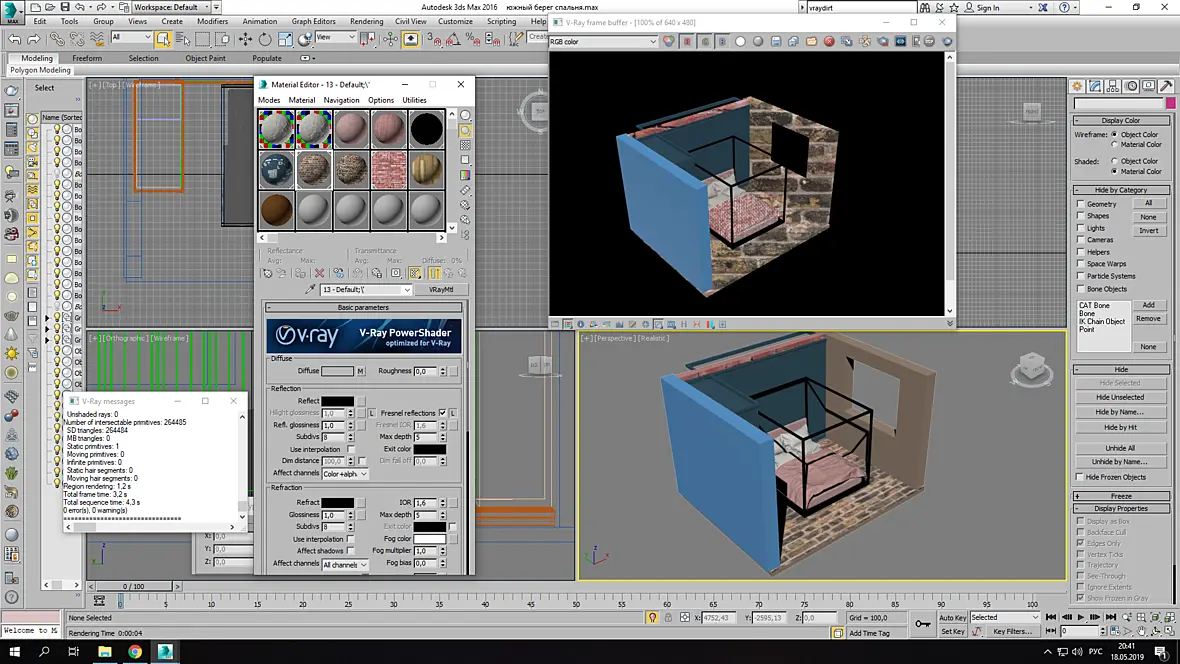Open refraction Affect channels All channels dropdown

click(x=345, y=565)
